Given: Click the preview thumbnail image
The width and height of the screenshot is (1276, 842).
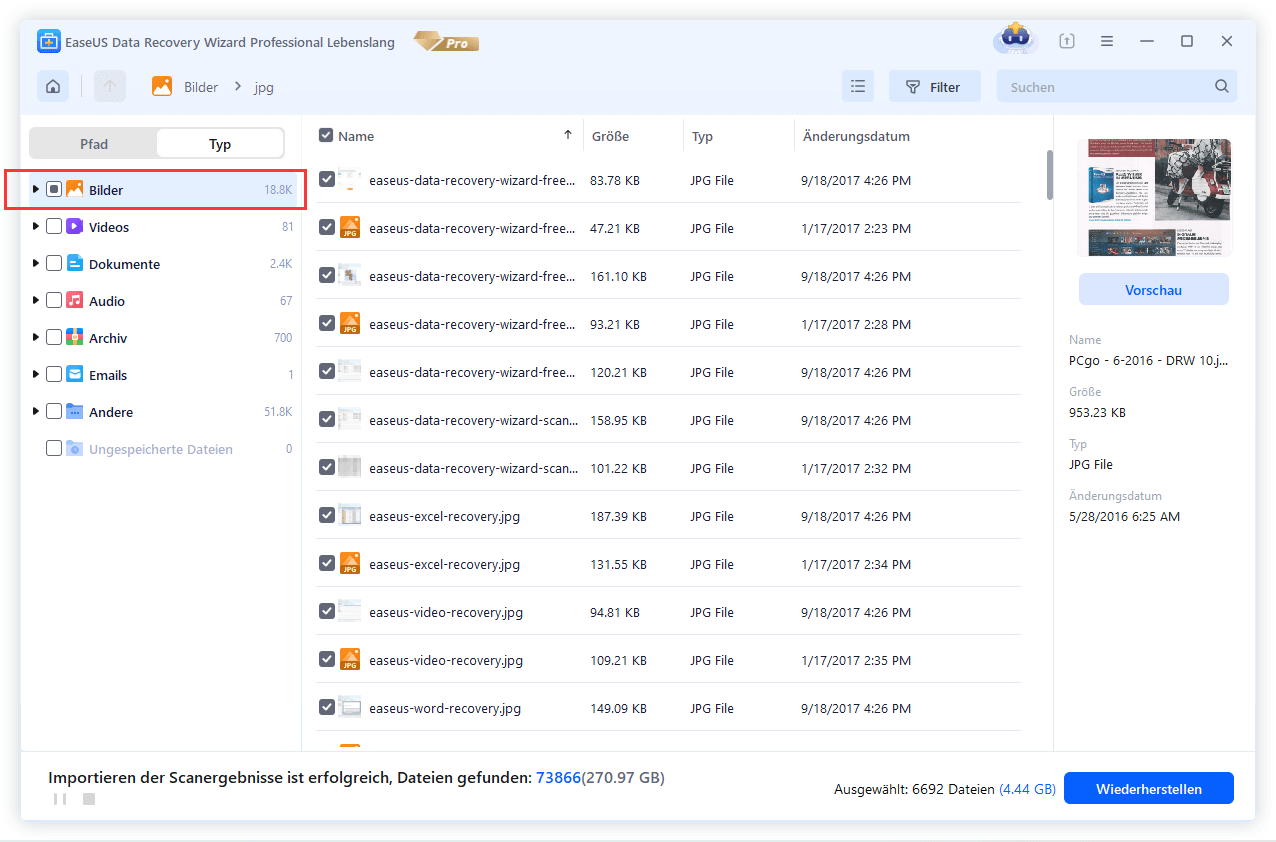Looking at the screenshot, I should point(1154,197).
